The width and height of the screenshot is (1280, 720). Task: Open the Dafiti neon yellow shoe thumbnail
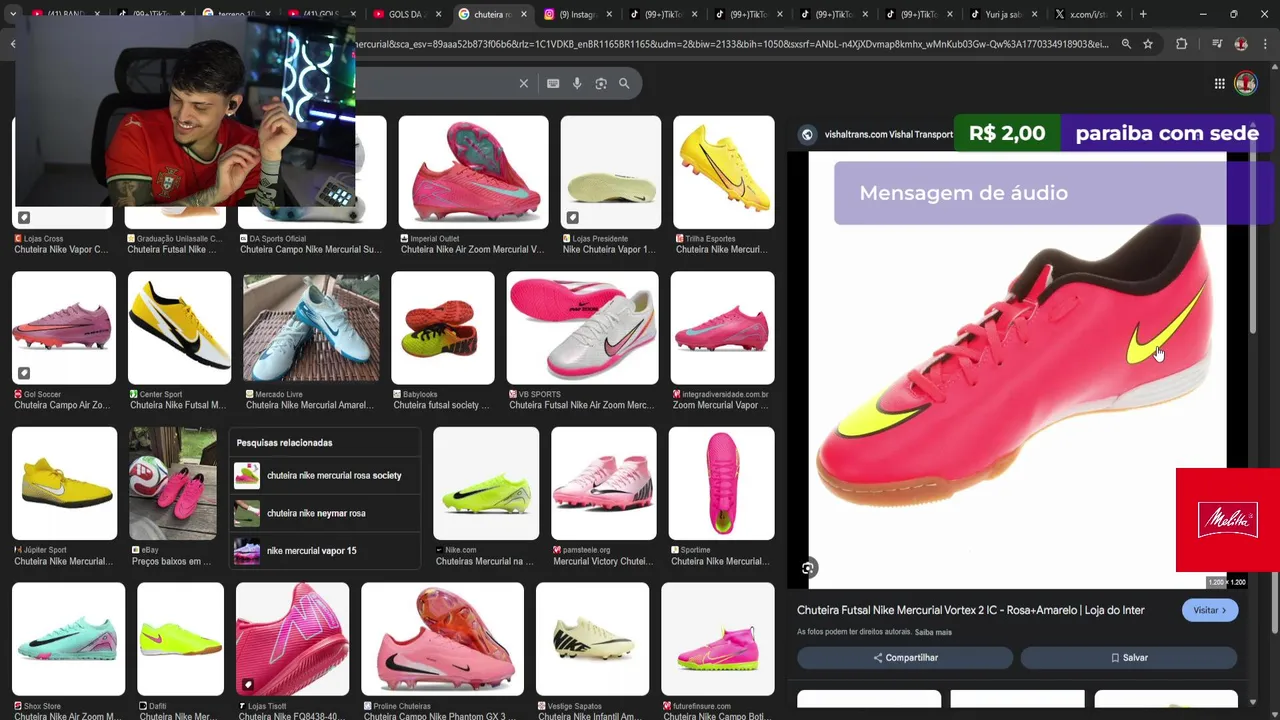[x=180, y=640]
